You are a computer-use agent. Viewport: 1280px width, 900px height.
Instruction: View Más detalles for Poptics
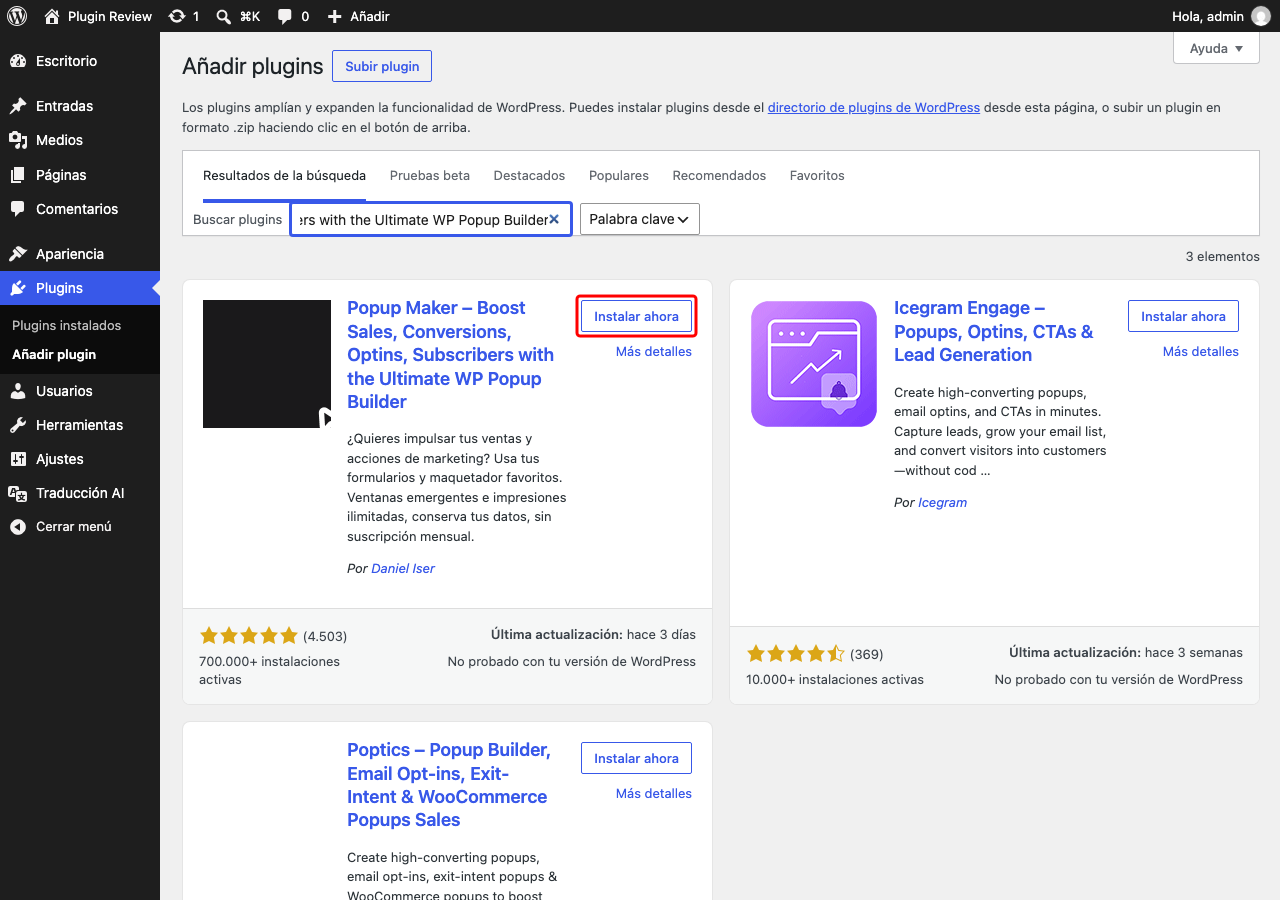(x=654, y=793)
